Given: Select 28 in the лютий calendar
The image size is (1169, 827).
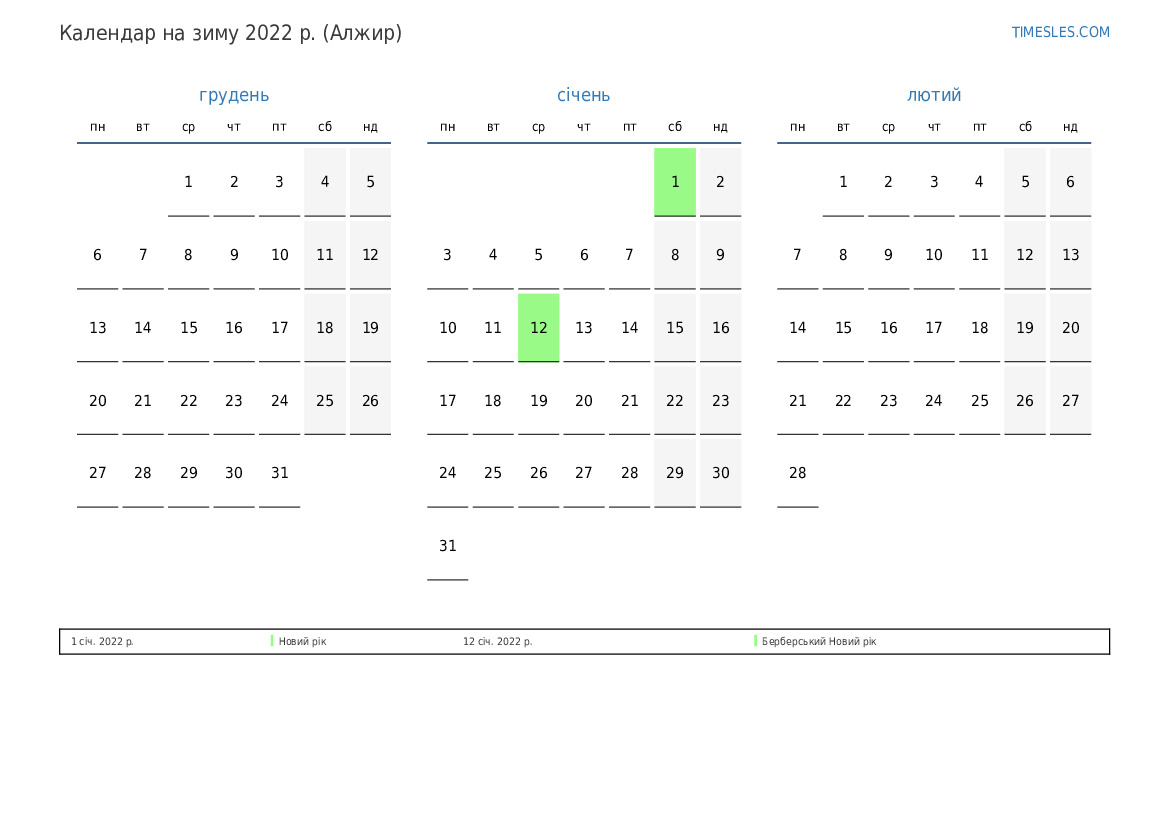Looking at the screenshot, I should tap(798, 473).
